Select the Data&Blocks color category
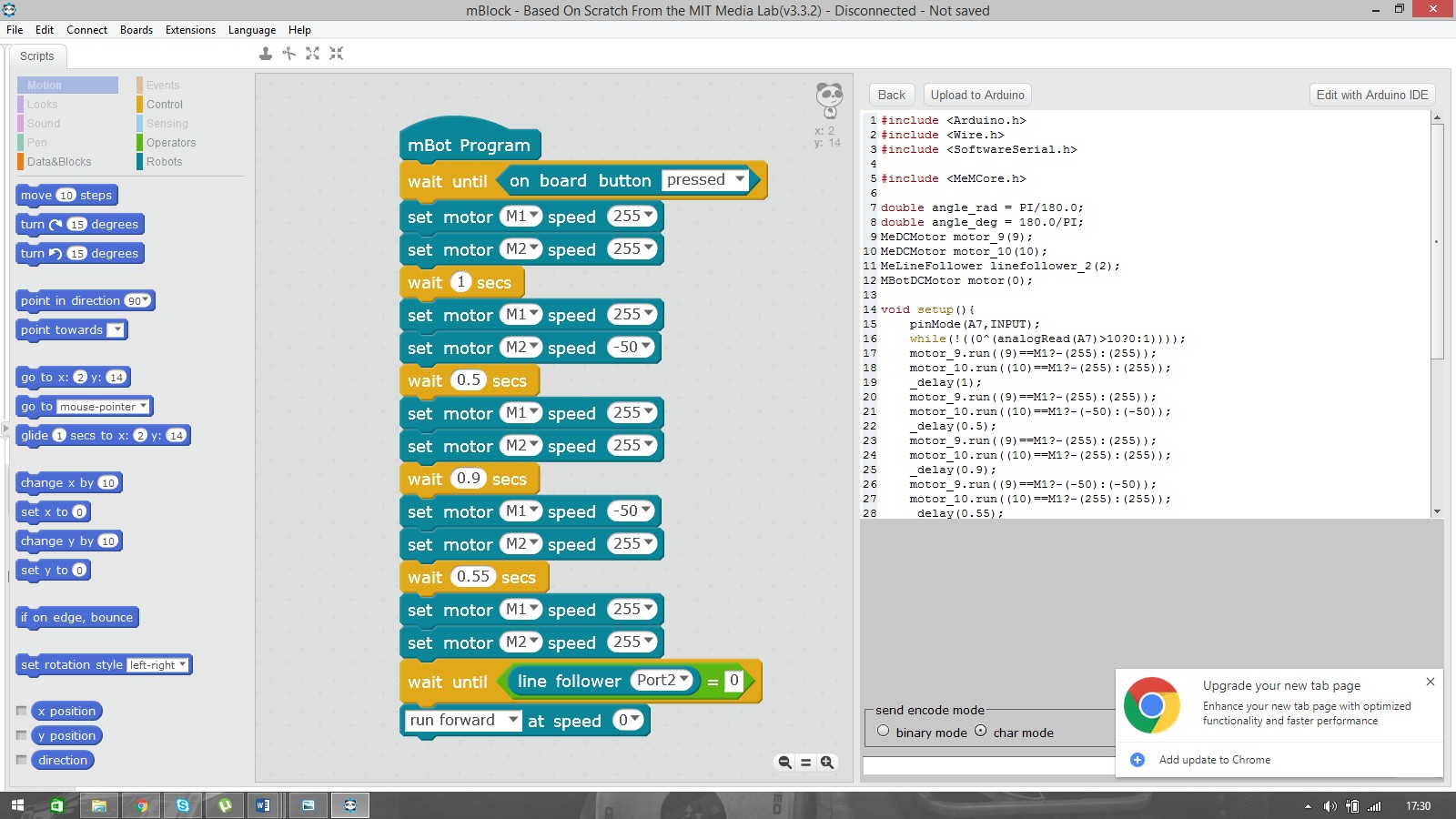 coord(59,162)
